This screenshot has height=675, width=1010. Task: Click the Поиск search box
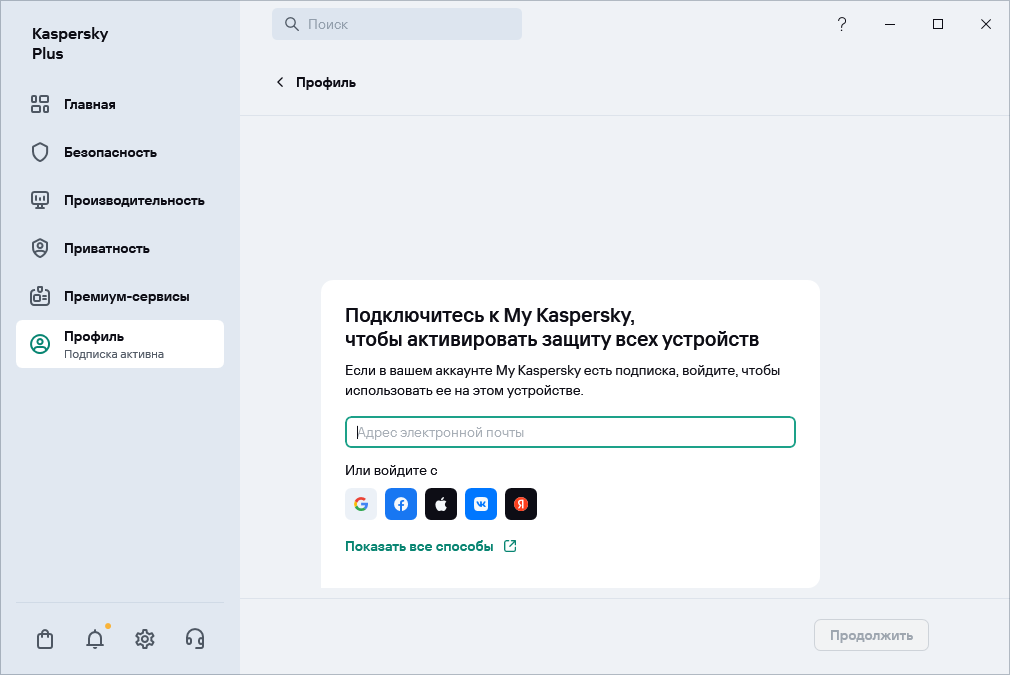(397, 23)
